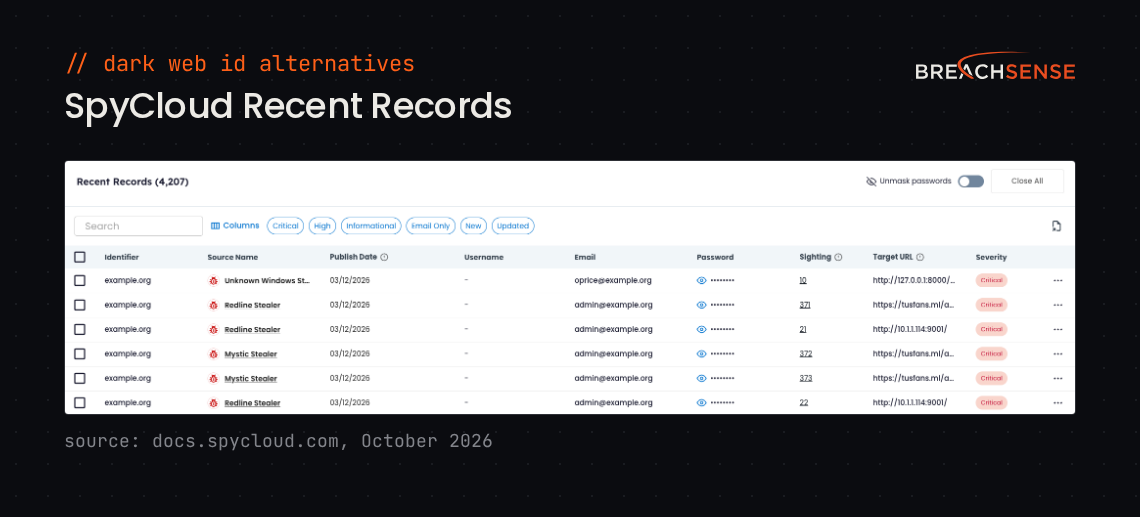Viewport: 1140px width, 517px height.
Task: Click Critical badge in the sighting 21 row
Action: 991,329
